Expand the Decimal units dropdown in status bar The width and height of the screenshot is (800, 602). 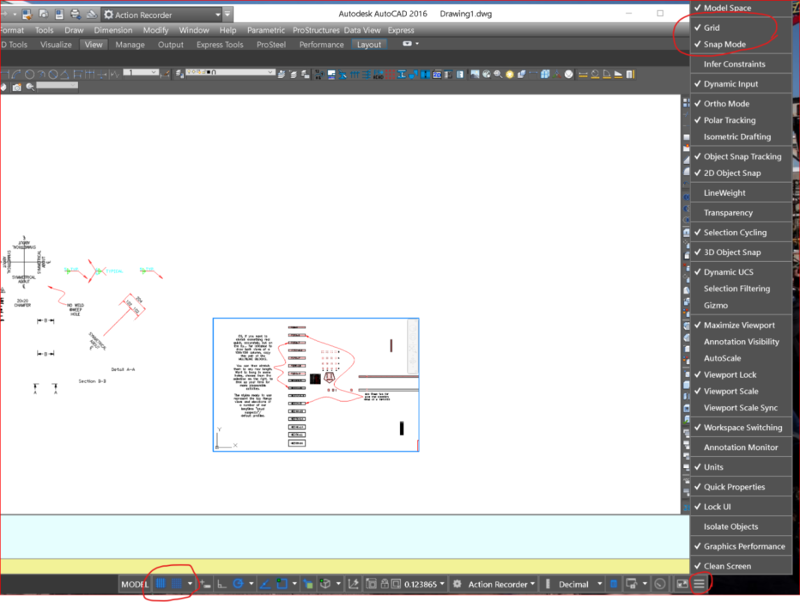pyautogui.click(x=599, y=584)
